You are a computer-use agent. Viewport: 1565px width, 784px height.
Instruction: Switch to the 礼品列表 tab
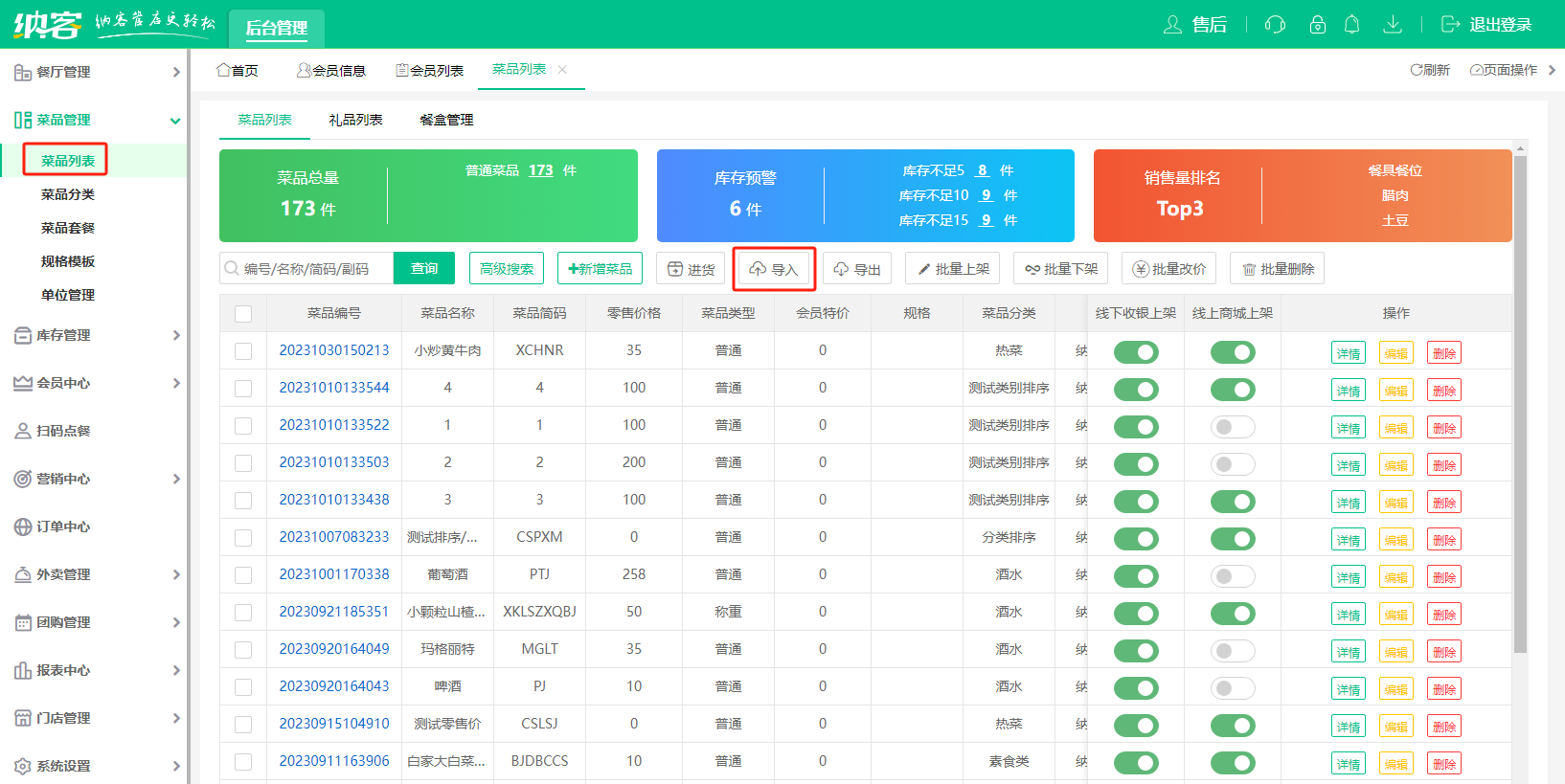click(x=355, y=120)
